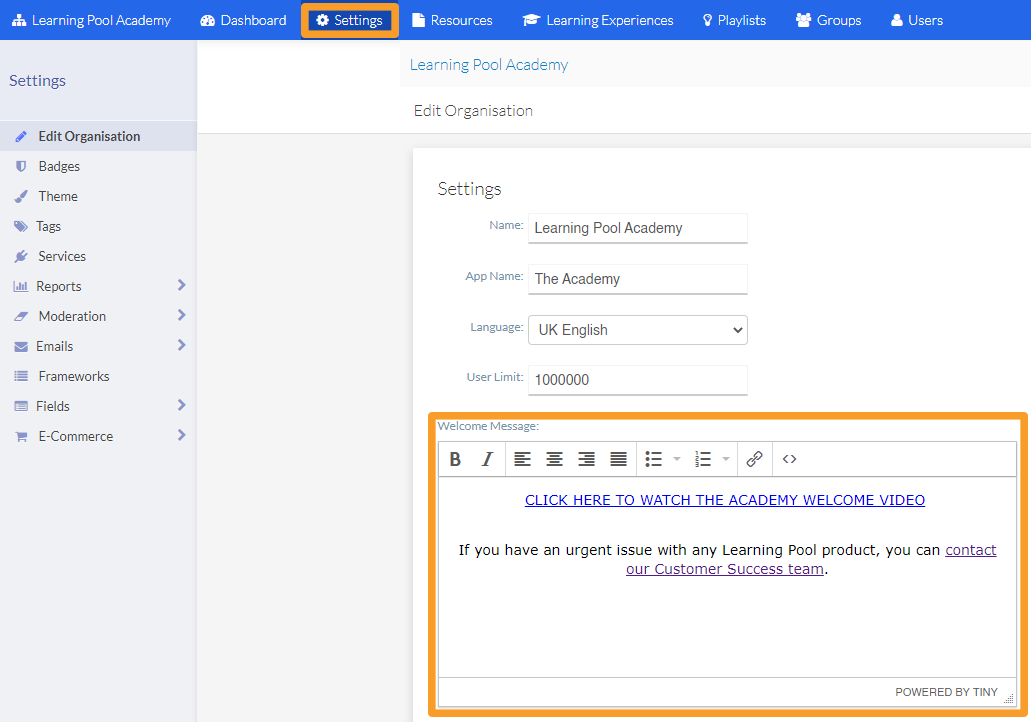The width and height of the screenshot is (1031, 722).
Task: Toggle bold formatting in the welcome message editor
Action: pyautogui.click(x=455, y=459)
